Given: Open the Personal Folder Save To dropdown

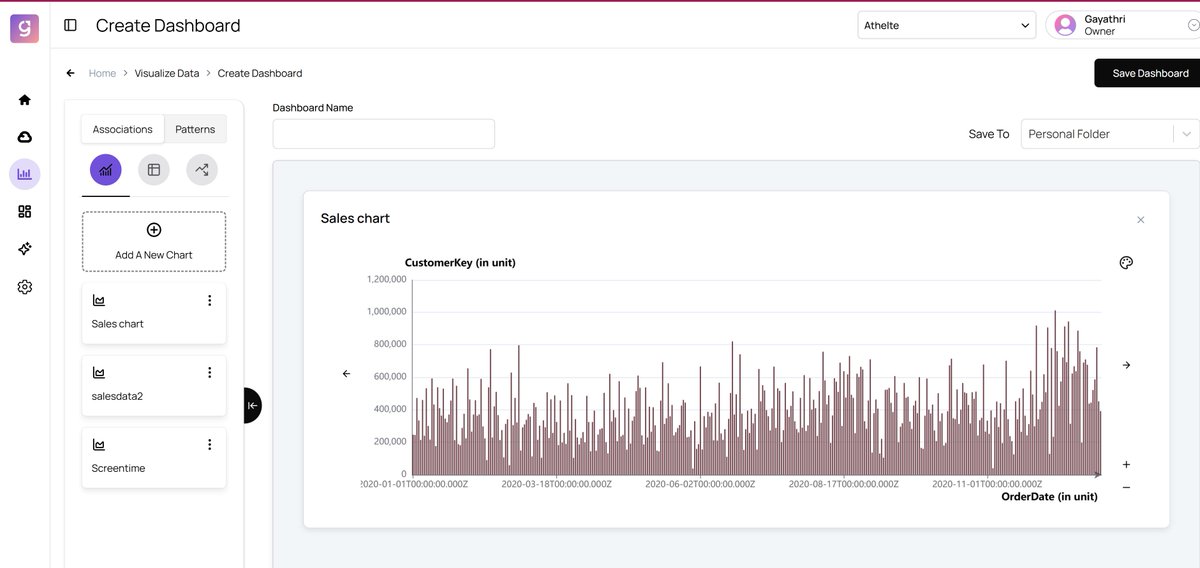Looking at the screenshot, I should [1110, 134].
